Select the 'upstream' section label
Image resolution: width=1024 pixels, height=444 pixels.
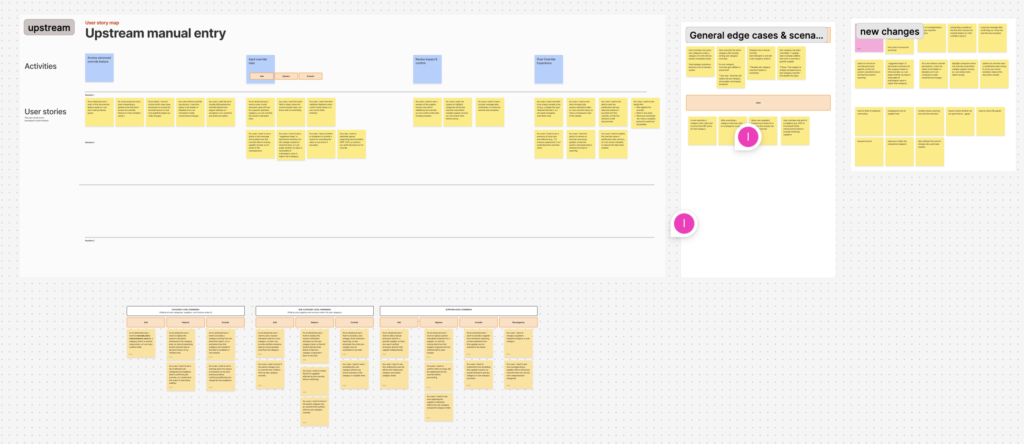[49, 27]
